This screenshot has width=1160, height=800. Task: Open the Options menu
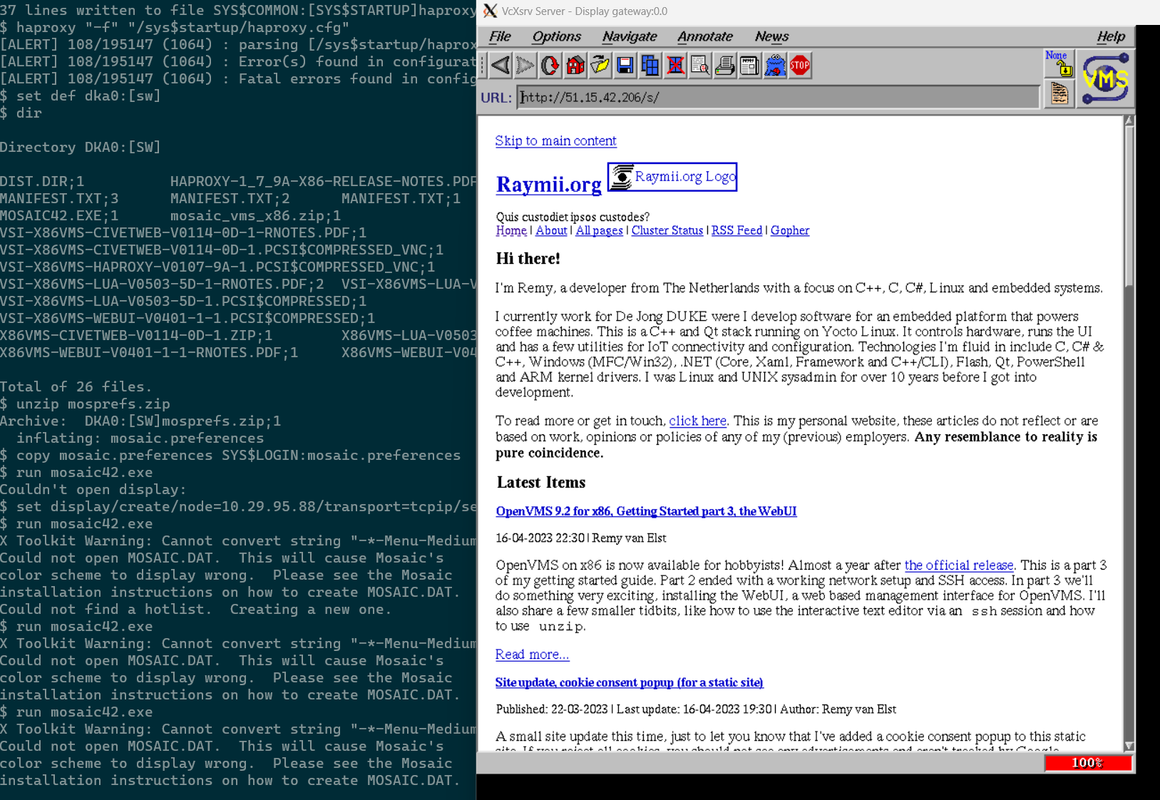556,36
